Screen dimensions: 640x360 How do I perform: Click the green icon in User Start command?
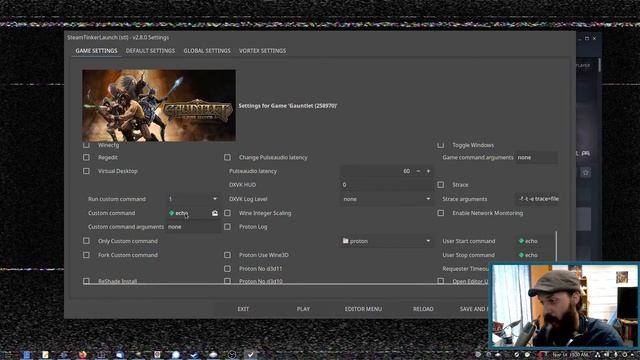click(521, 241)
